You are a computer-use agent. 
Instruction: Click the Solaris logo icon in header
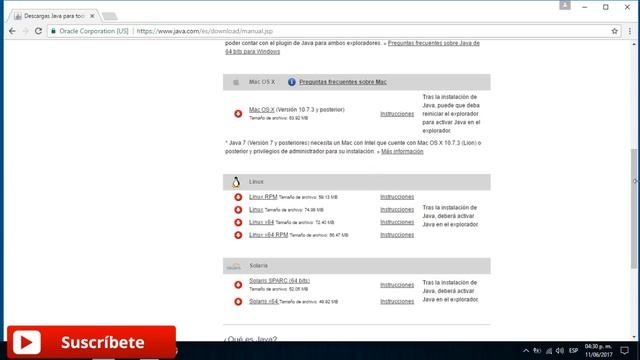point(234,266)
